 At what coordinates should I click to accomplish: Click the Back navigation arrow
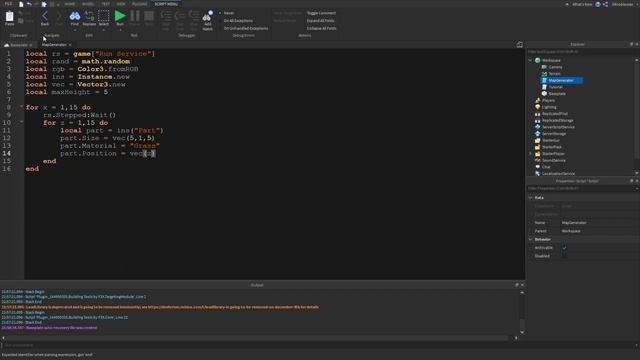pyautogui.click(x=45, y=16)
